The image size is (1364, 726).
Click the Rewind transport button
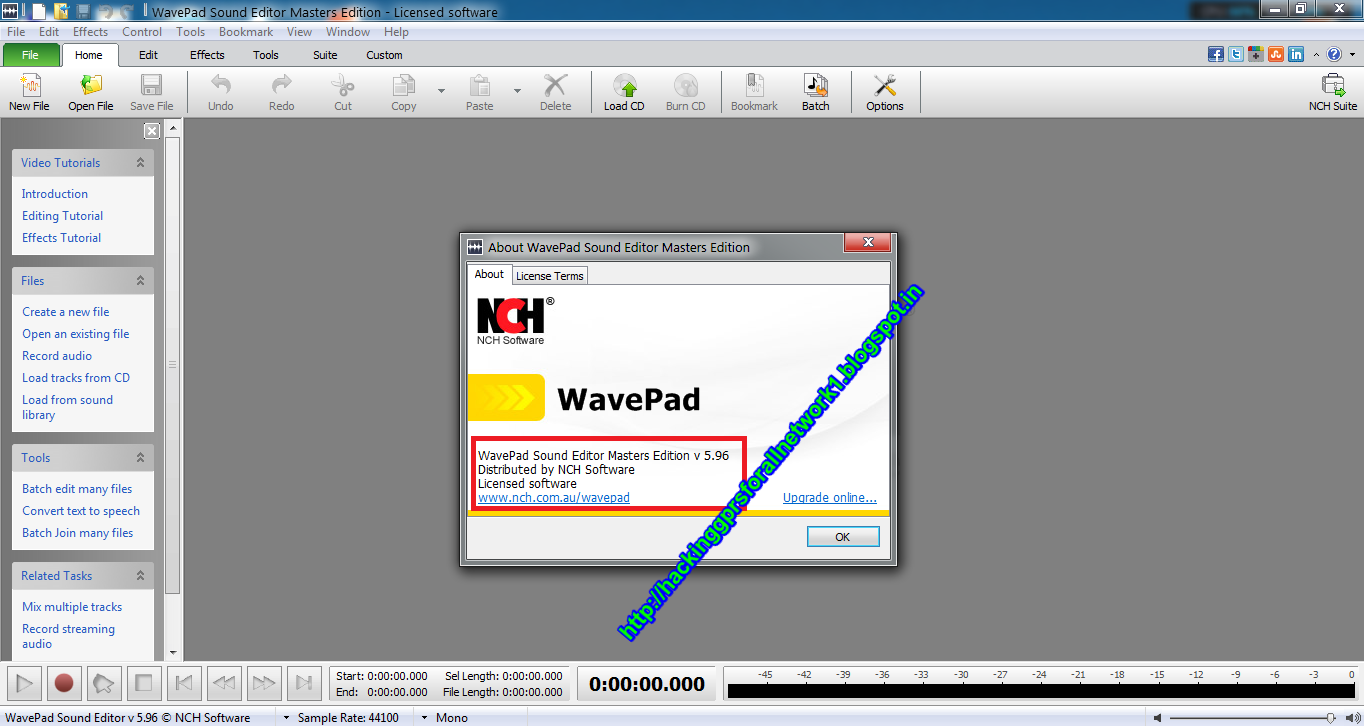pyautogui.click(x=224, y=684)
